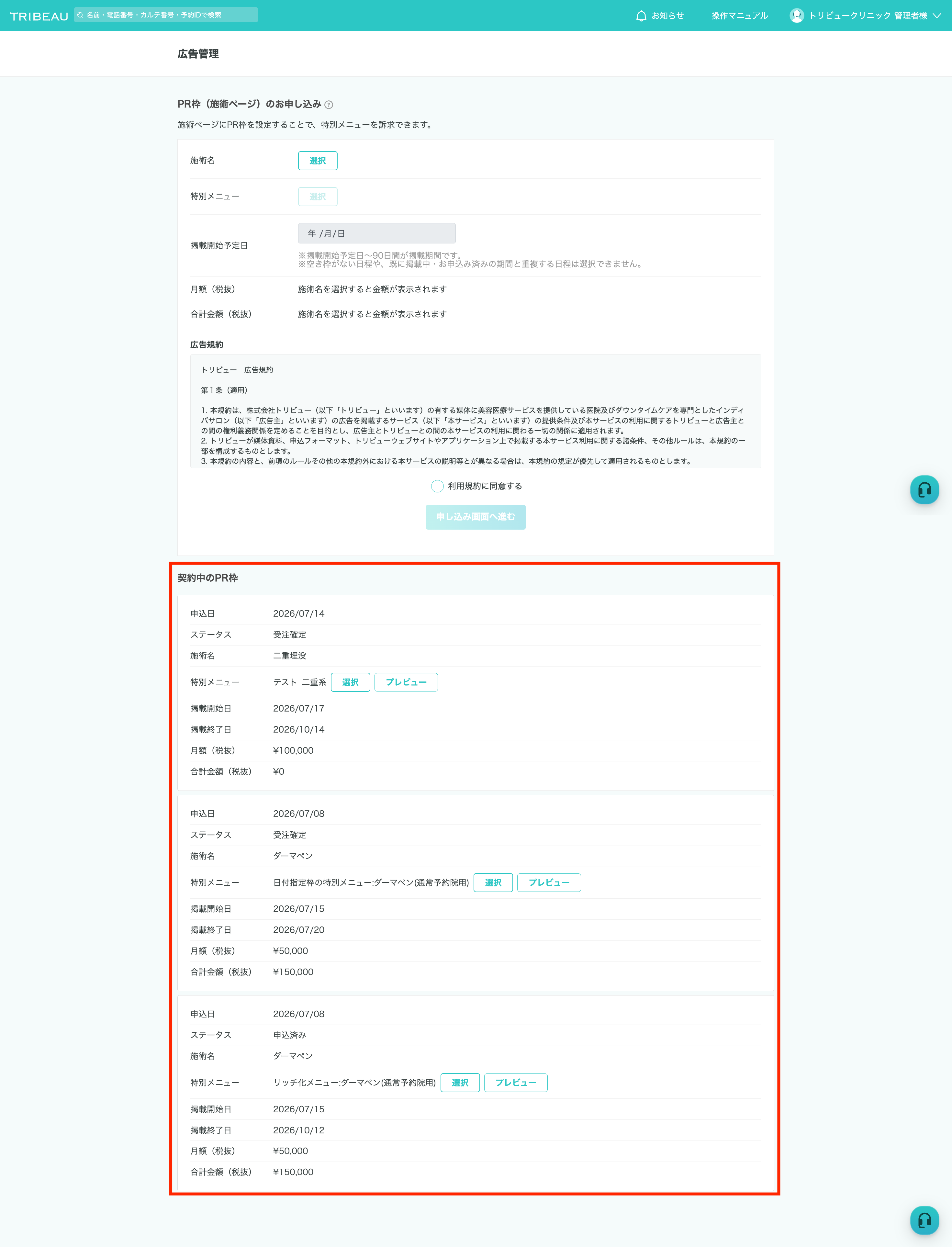Open the 操作マニュアル menu item
The width and height of the screenshot is (952, 1247).
740,16
